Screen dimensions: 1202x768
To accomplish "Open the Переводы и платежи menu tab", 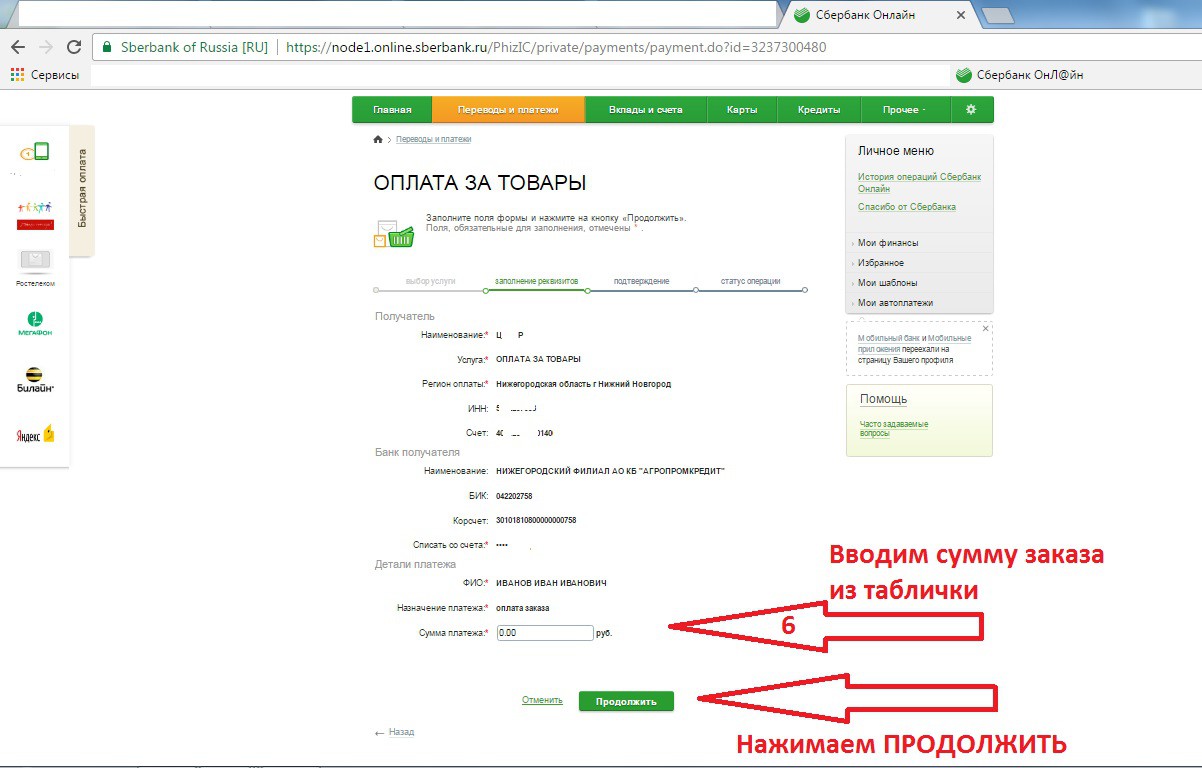I will point(508,110).
